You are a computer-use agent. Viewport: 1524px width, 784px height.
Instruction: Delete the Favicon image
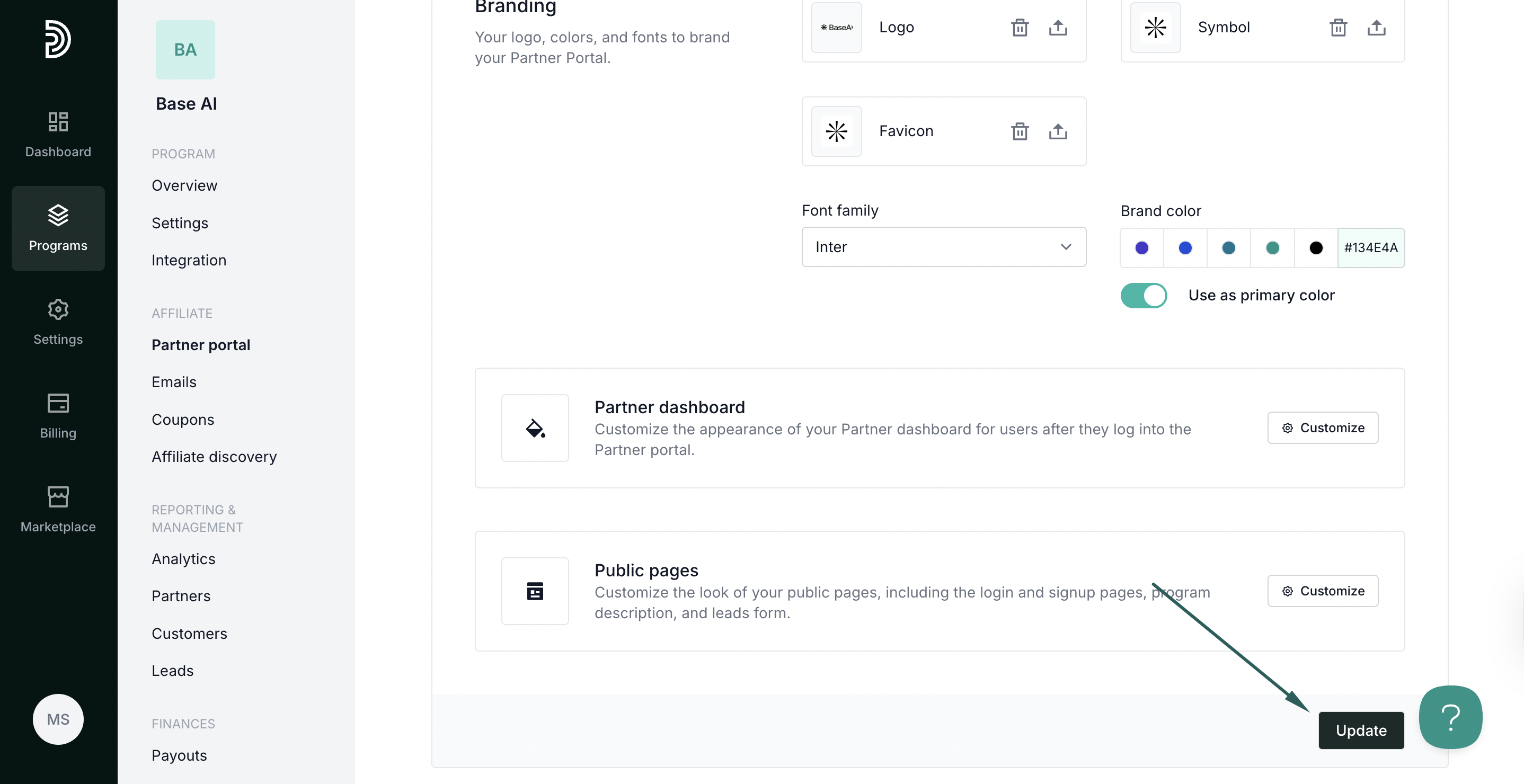(1020, 131)
